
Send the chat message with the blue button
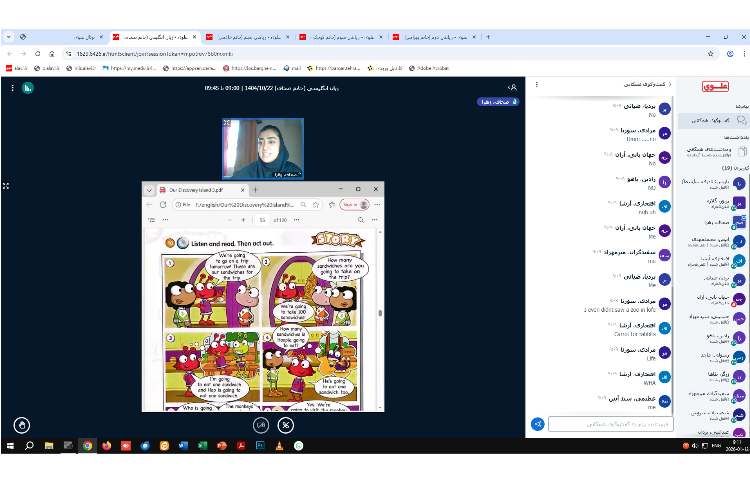[537, 424]
